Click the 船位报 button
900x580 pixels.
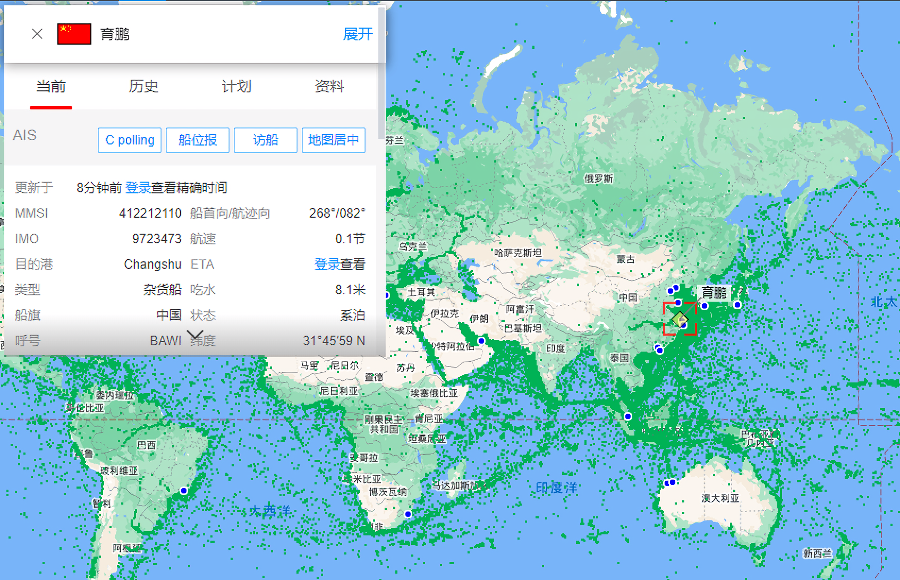point(198,140)
